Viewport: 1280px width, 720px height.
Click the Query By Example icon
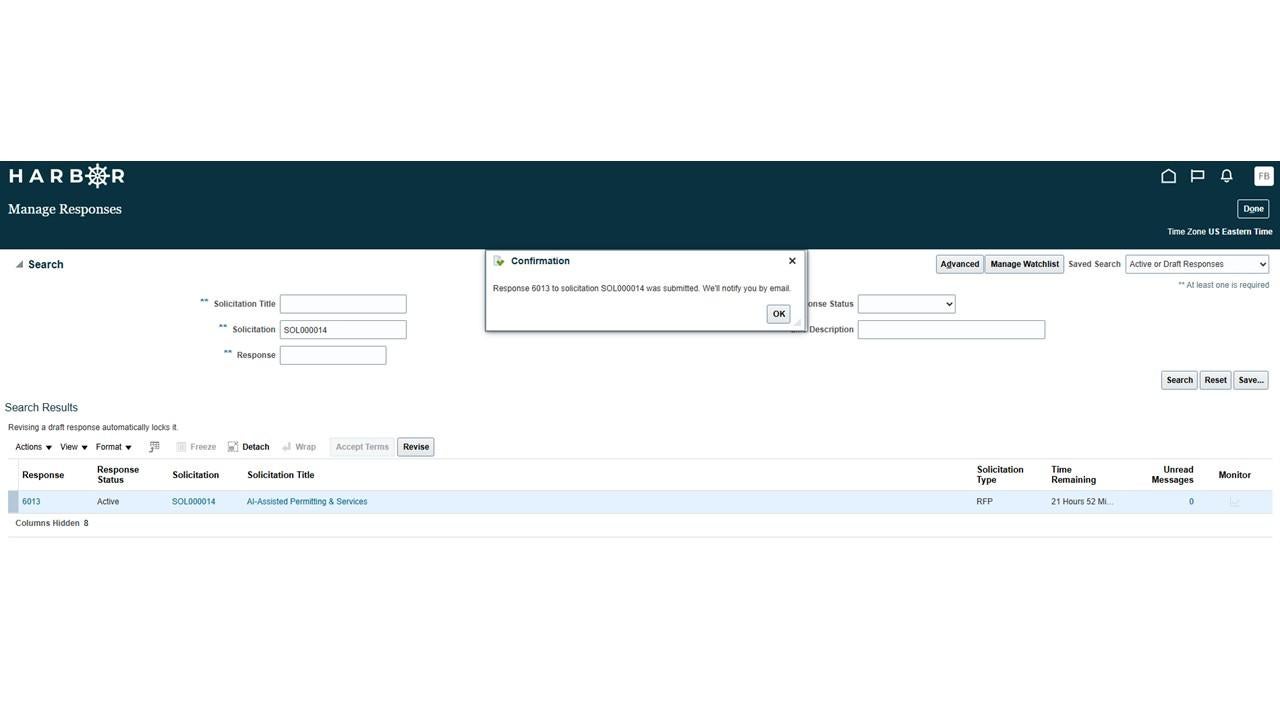pos(154,447)
